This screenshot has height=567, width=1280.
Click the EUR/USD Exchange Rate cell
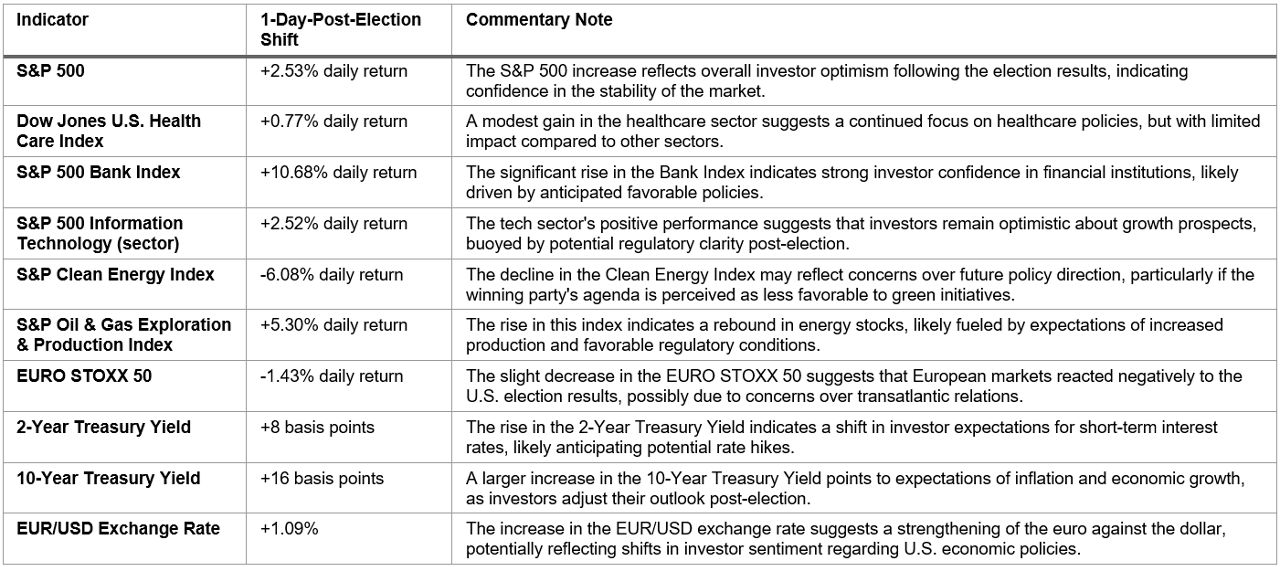pyautogui.click(x=118, y=528)
